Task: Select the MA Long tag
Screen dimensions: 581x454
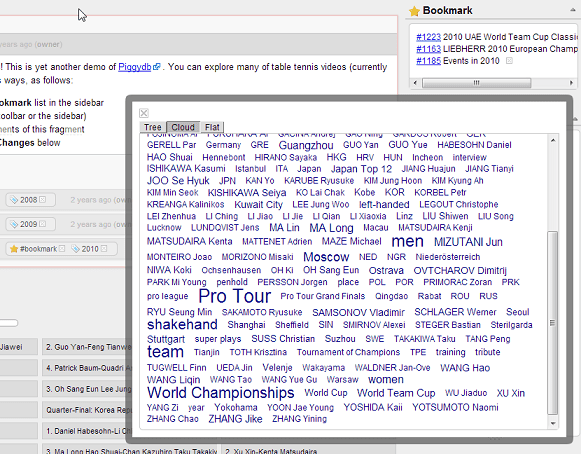Action: pyautogui.click(x=331, y=228)
